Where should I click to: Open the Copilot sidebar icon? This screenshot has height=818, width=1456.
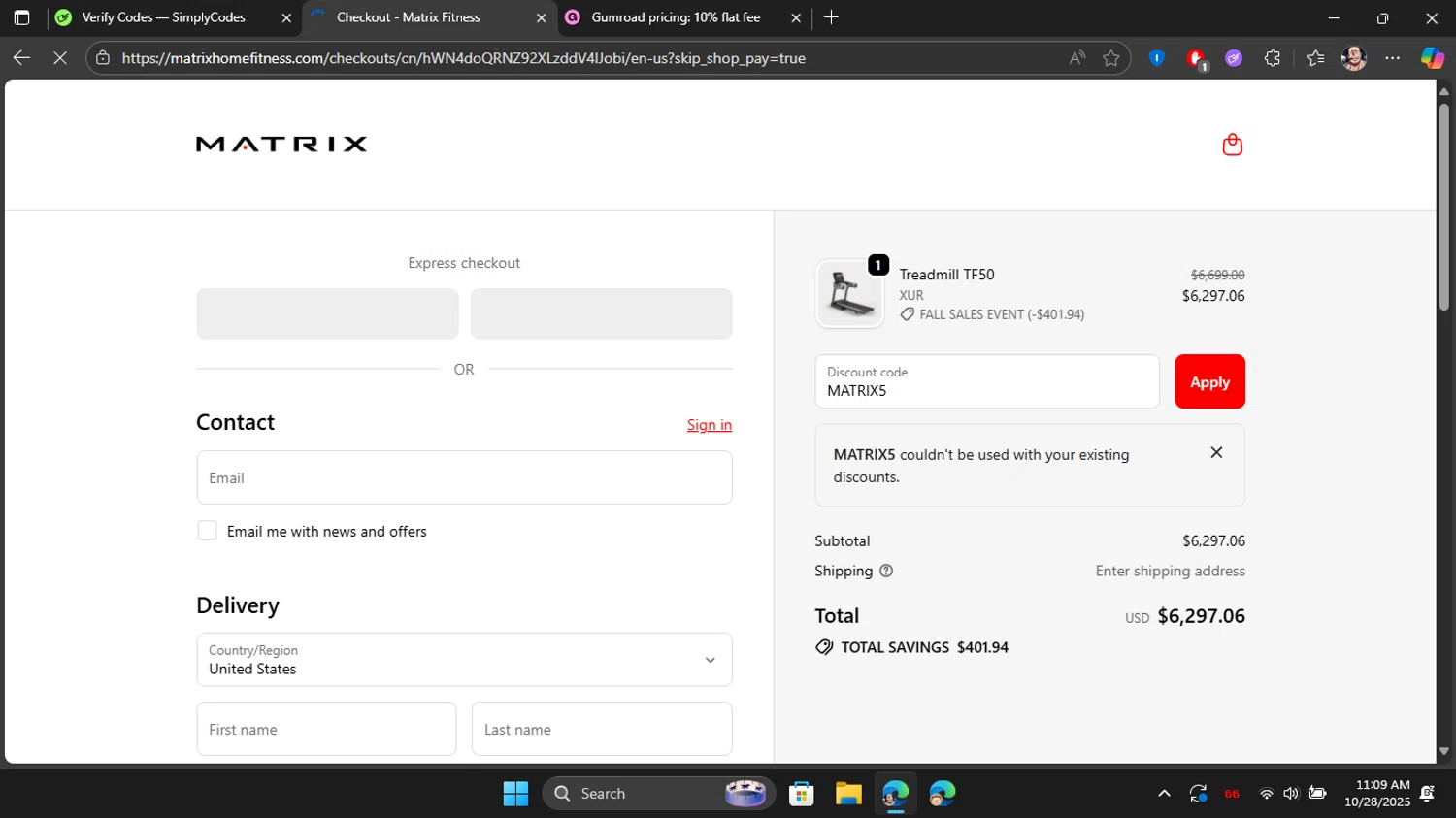1433,58
